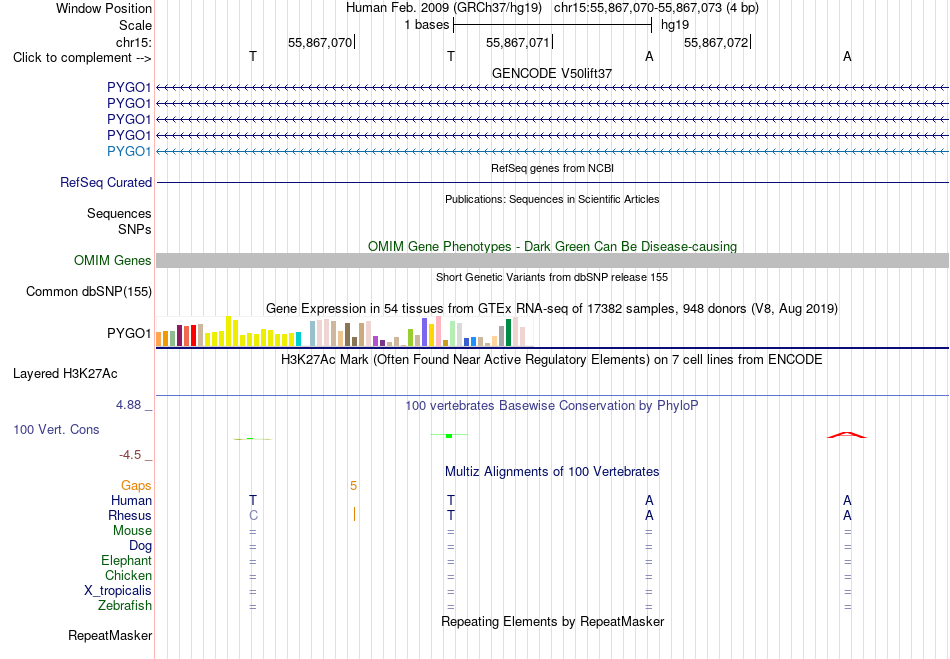Click the '1 bases' scale bar label
This screenshot has height=659, width=950.
coord(427,25)
